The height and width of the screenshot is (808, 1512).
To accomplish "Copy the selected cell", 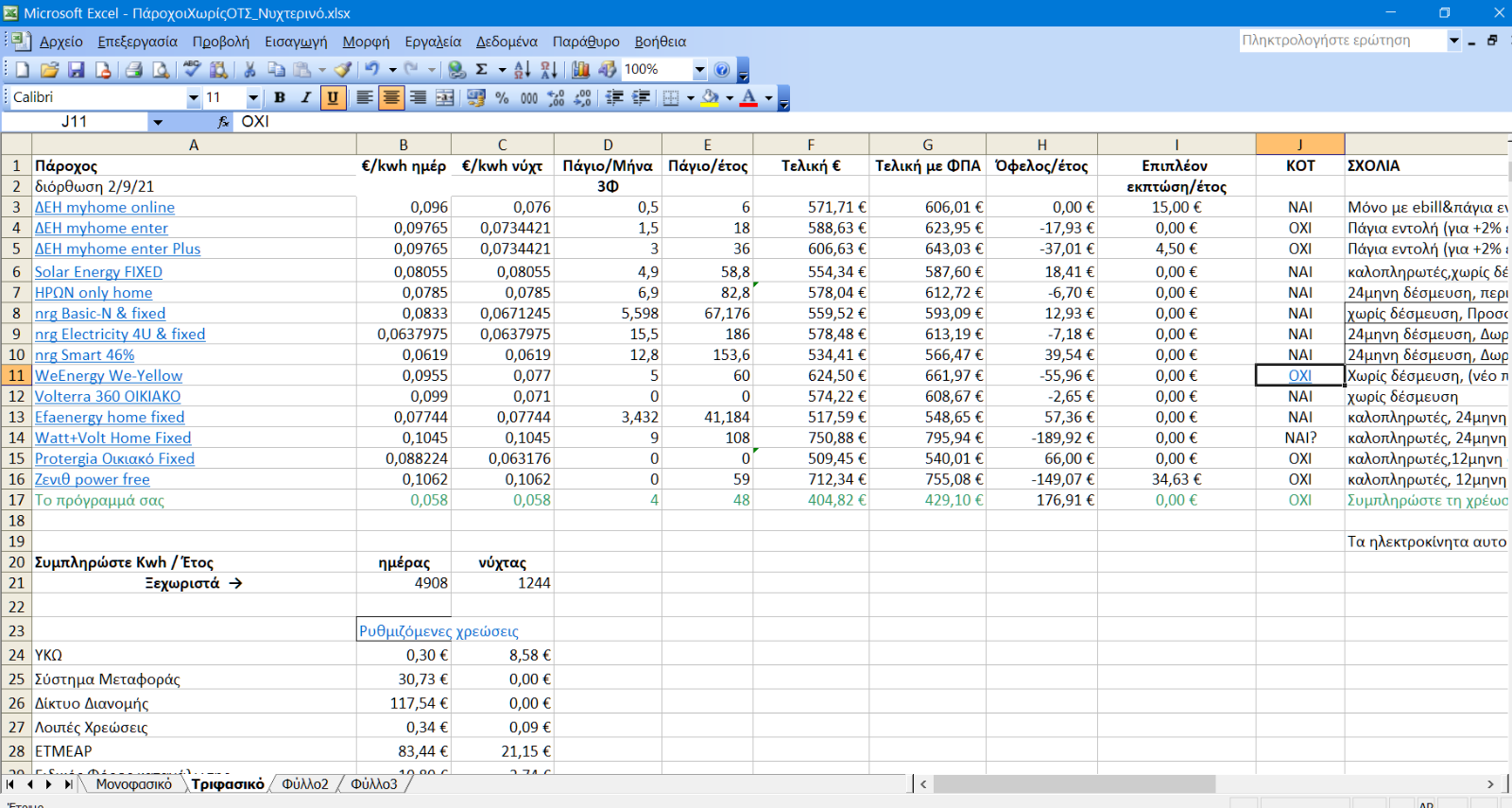I will pyautogui.click(x=276, y=70).
